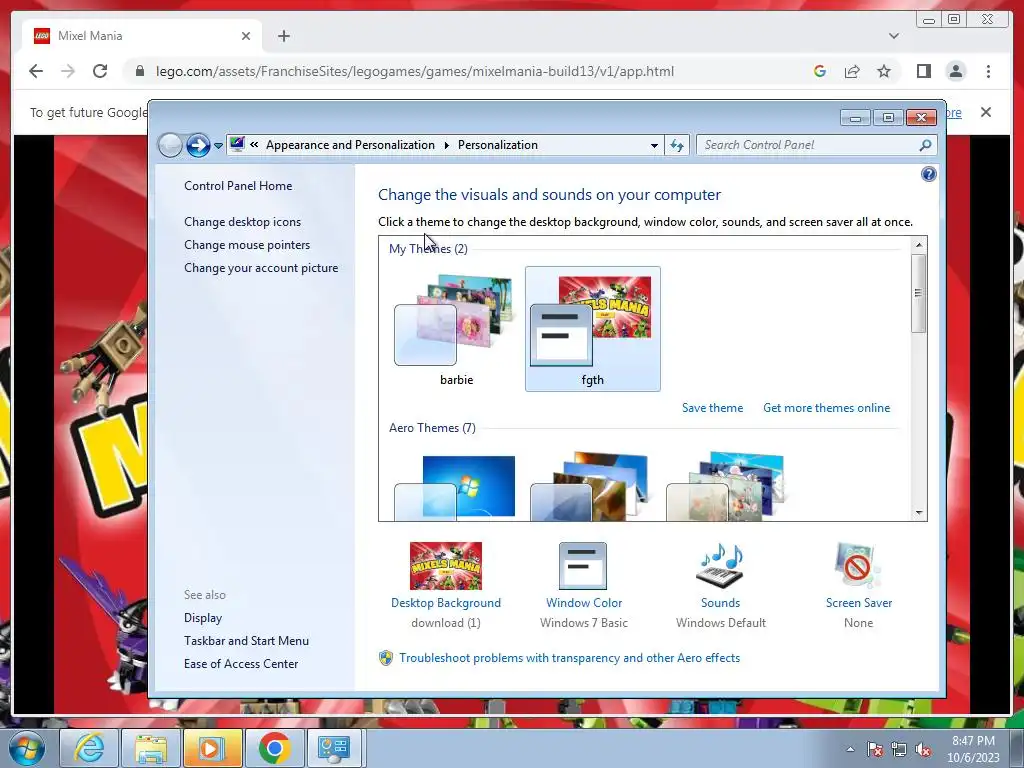
Task: Click the blue Help question mark icon
Action: click(x=929, y=174)
